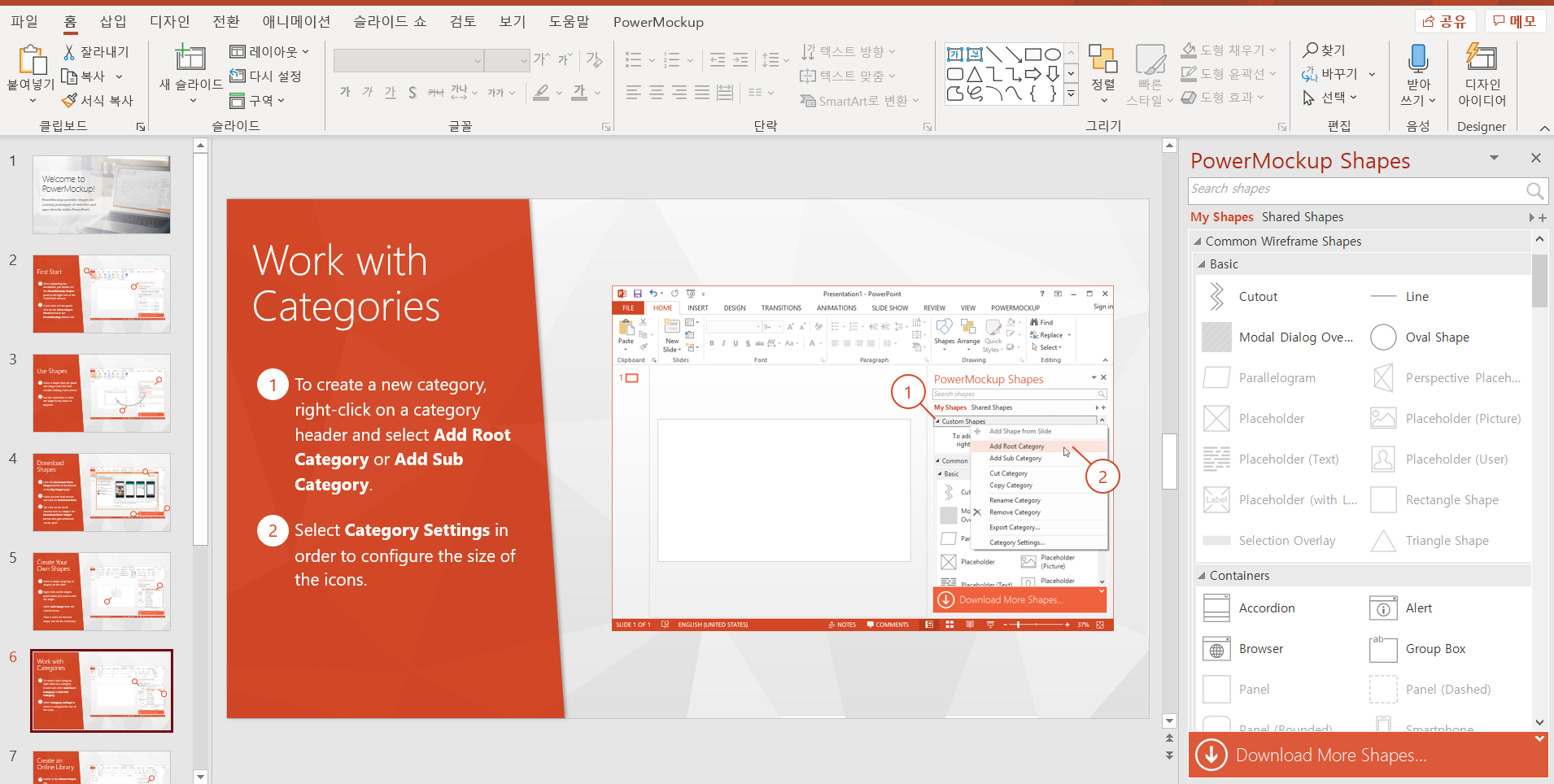Click the oval shape in the shapes gallery
Image resolution: width=1554 pixels, height=784 pixels.
1053,54
